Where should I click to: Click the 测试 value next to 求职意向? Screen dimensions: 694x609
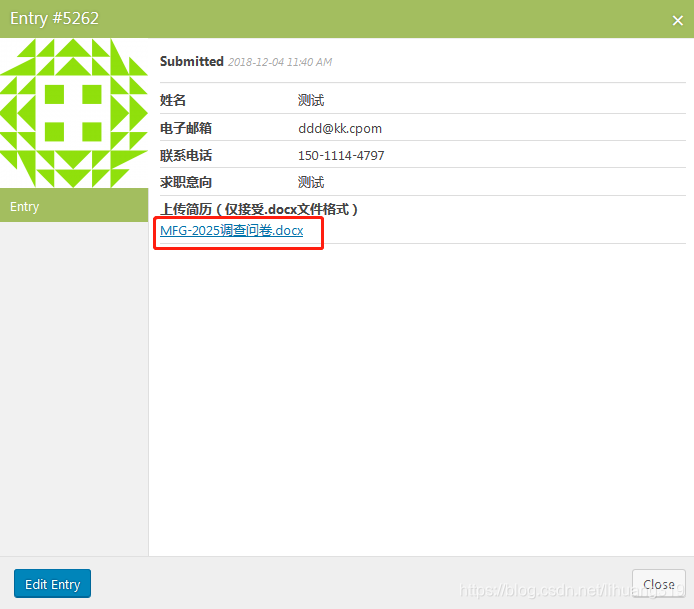pos(311,182)
